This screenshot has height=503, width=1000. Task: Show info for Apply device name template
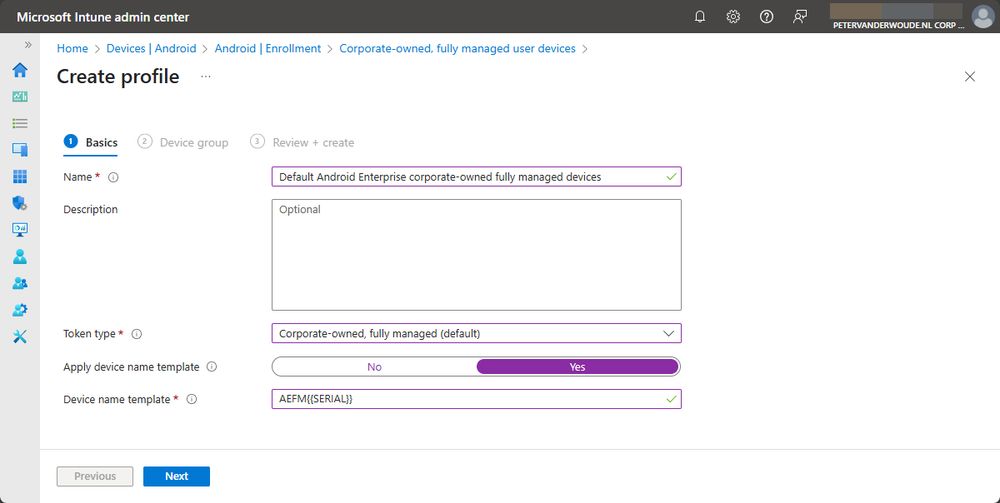click(212, 367)
